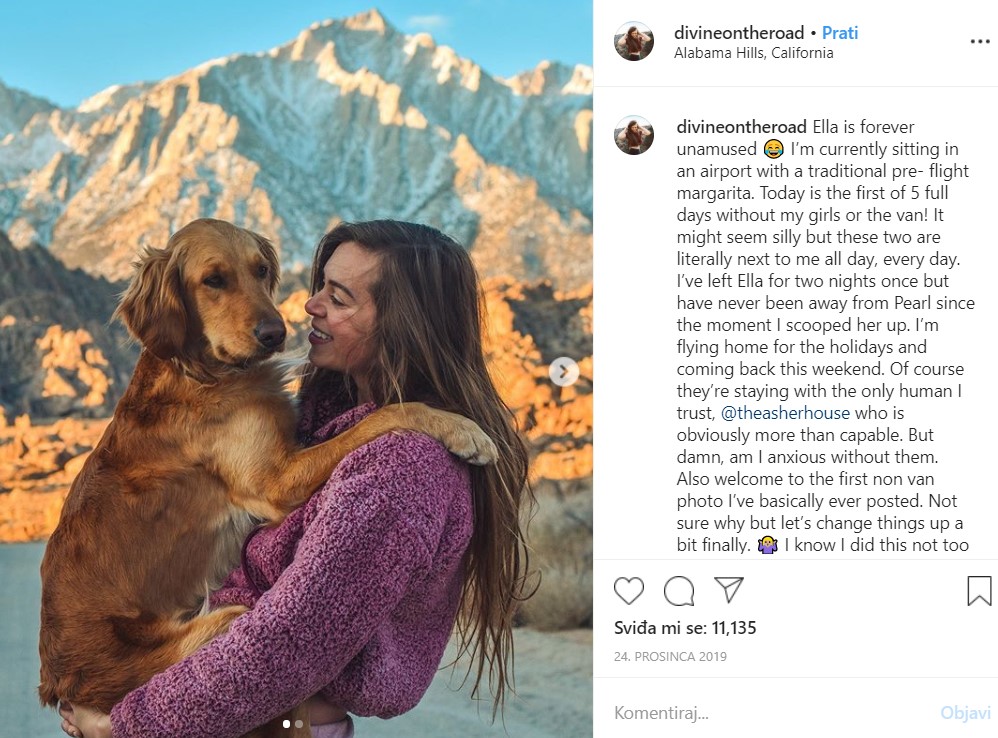
Task: Open the 24. PROSINCA 2019 post date
Action: (x=670, y=657)
